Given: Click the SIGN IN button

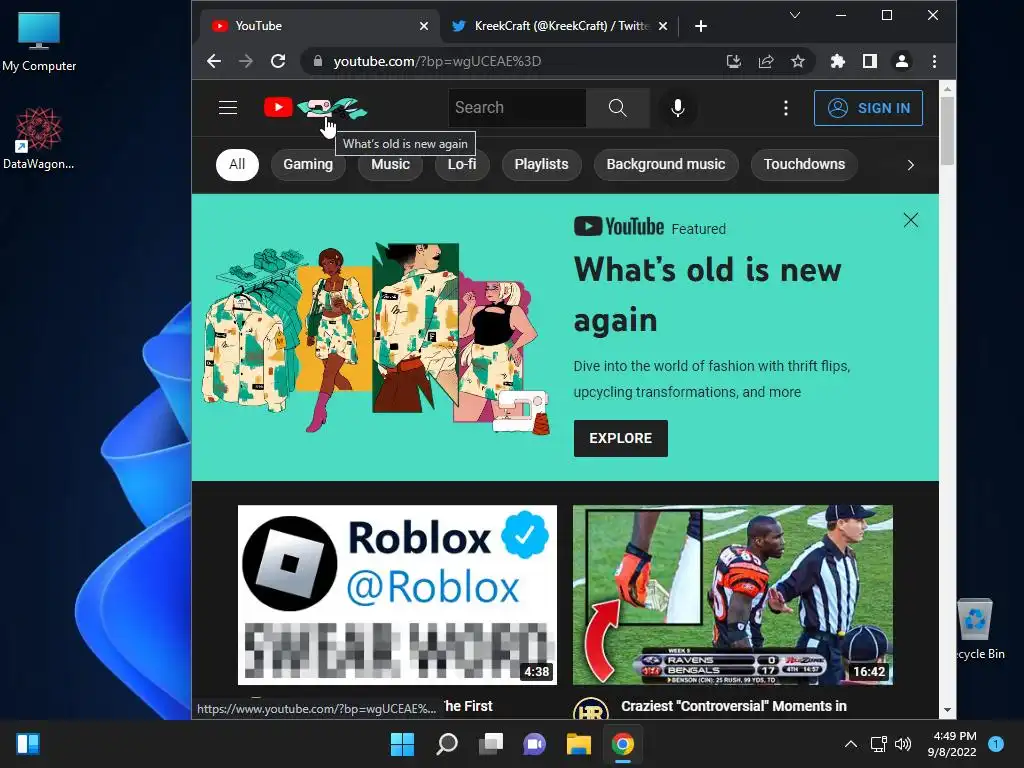Looking at the screenshot, I should click(x=868, y=108).
